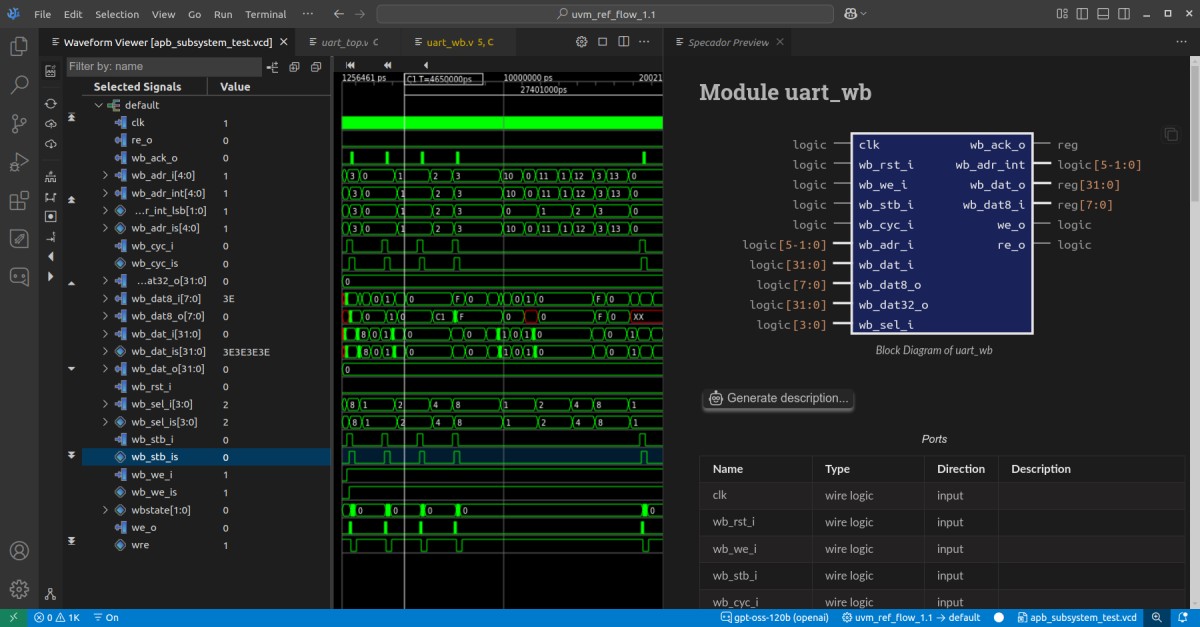
Task: Click the errors and warnings status indicator
Action: (57, 618)
